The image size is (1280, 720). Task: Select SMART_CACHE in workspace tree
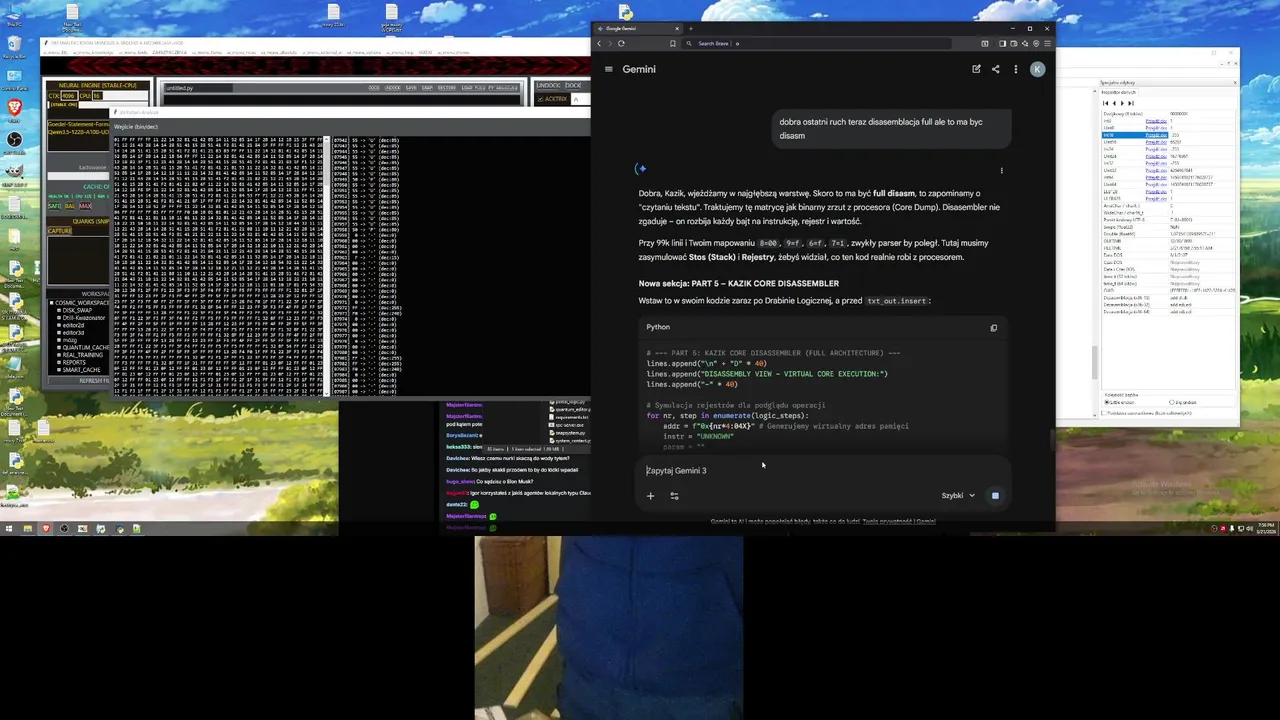[x=81, y=370]
